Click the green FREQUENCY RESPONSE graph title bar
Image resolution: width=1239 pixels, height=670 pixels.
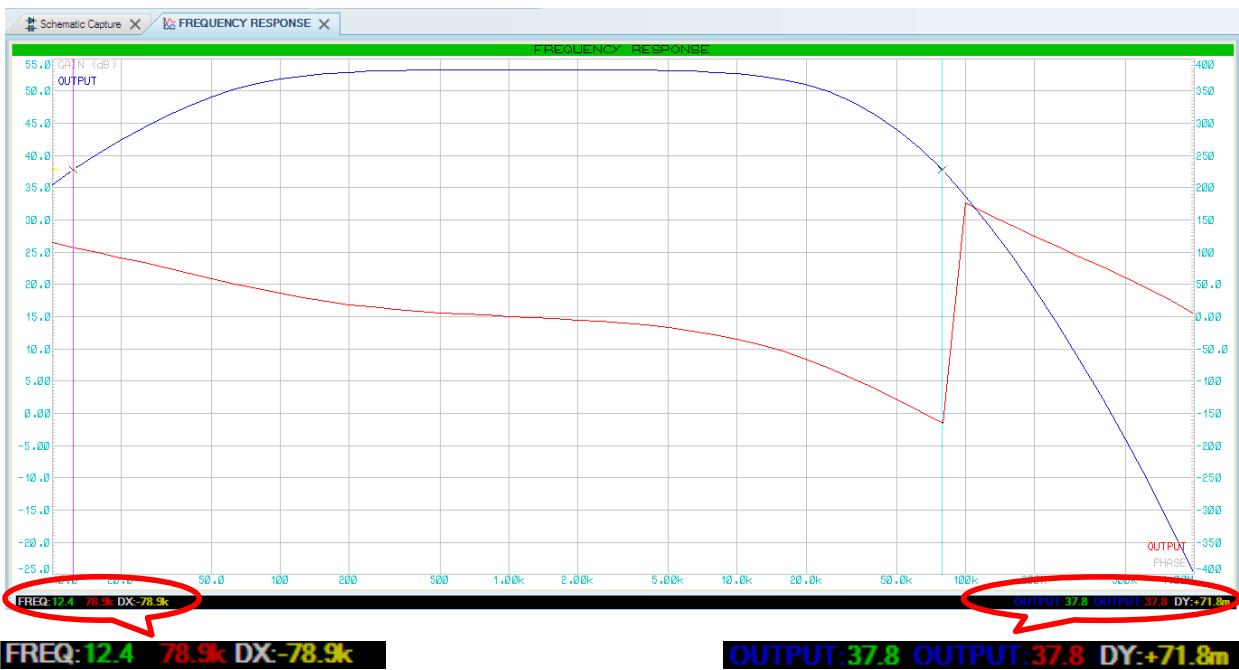(620, 49)
